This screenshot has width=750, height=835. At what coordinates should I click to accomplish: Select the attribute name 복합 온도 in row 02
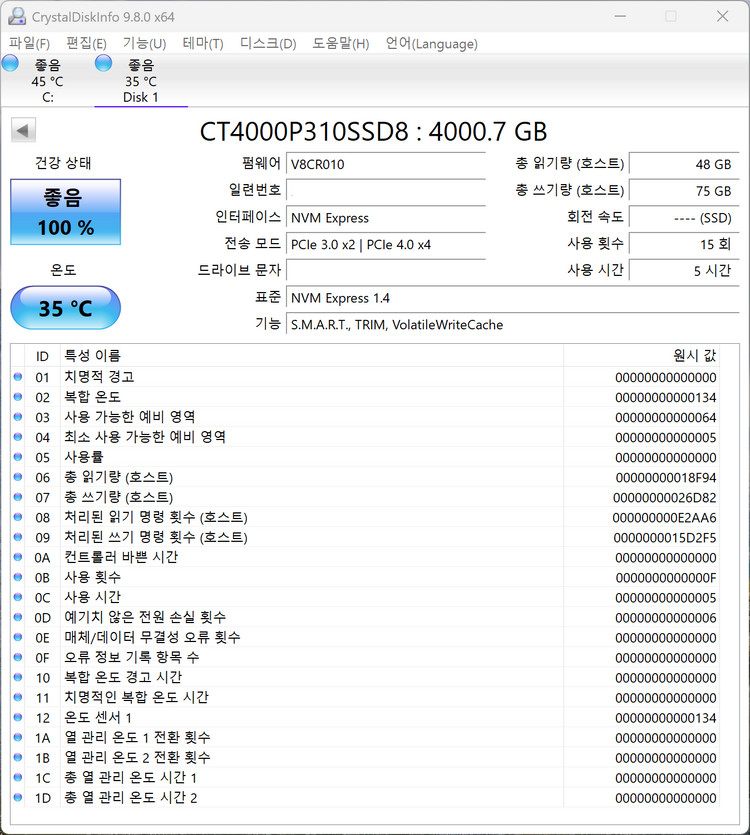(93, 397)
